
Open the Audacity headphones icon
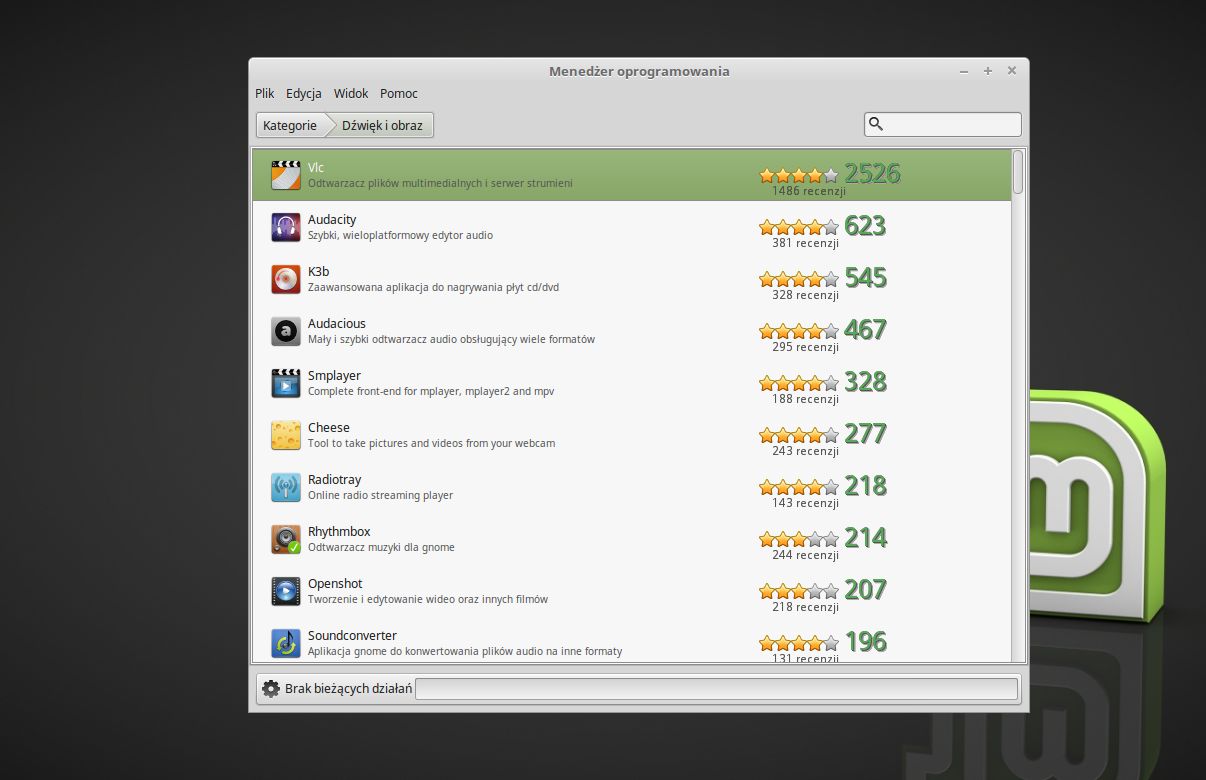click(286, 227)
